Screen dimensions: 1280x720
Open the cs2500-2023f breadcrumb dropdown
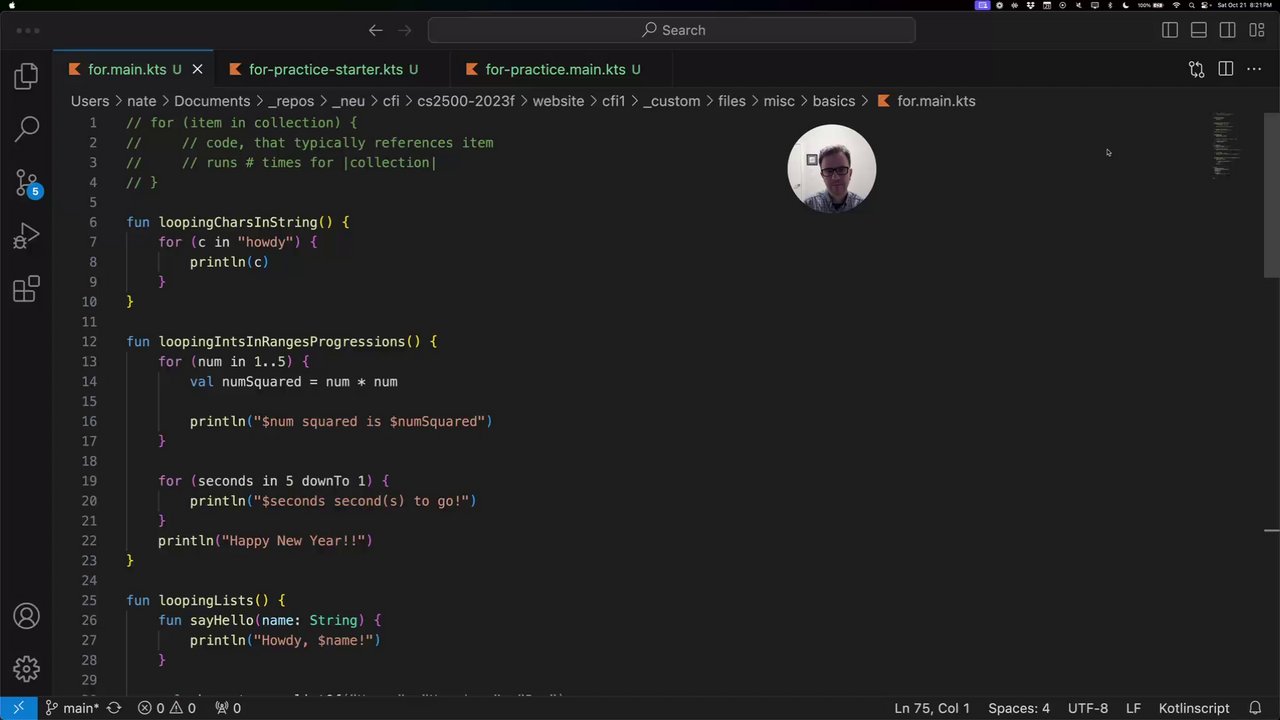point(466,101)
